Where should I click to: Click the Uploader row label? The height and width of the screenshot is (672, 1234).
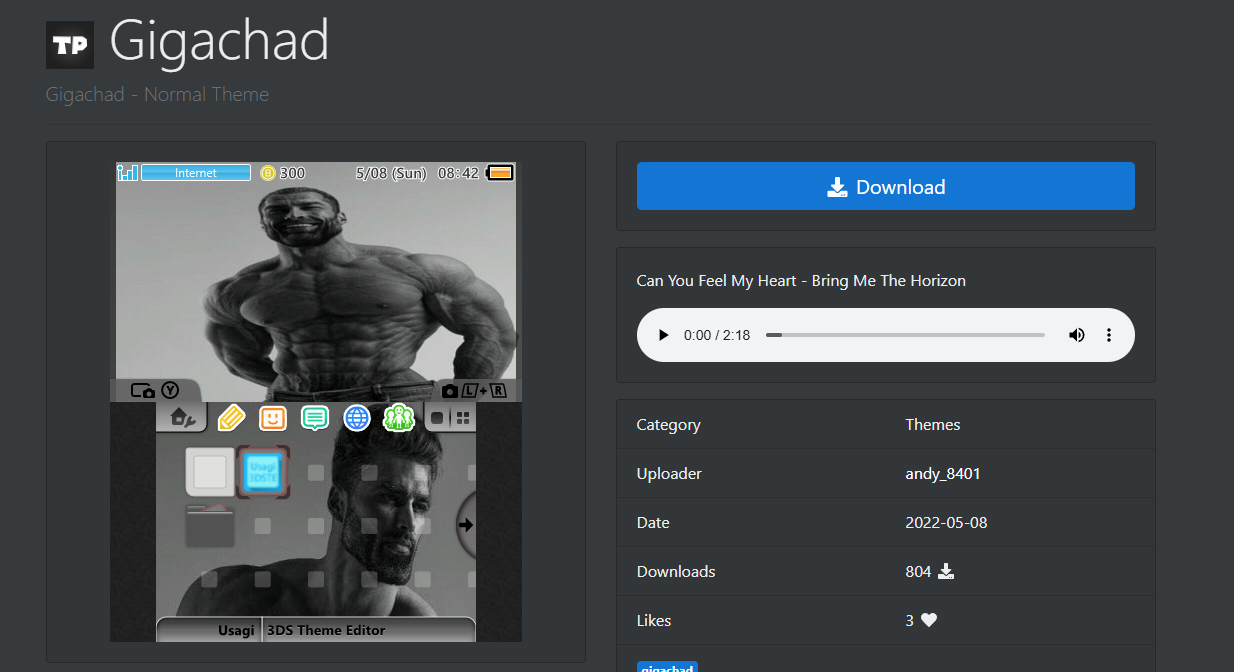coord(669,473)
